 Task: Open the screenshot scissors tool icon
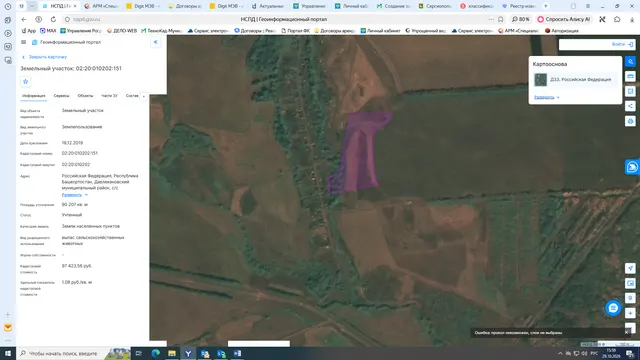(x=602, y=19)
